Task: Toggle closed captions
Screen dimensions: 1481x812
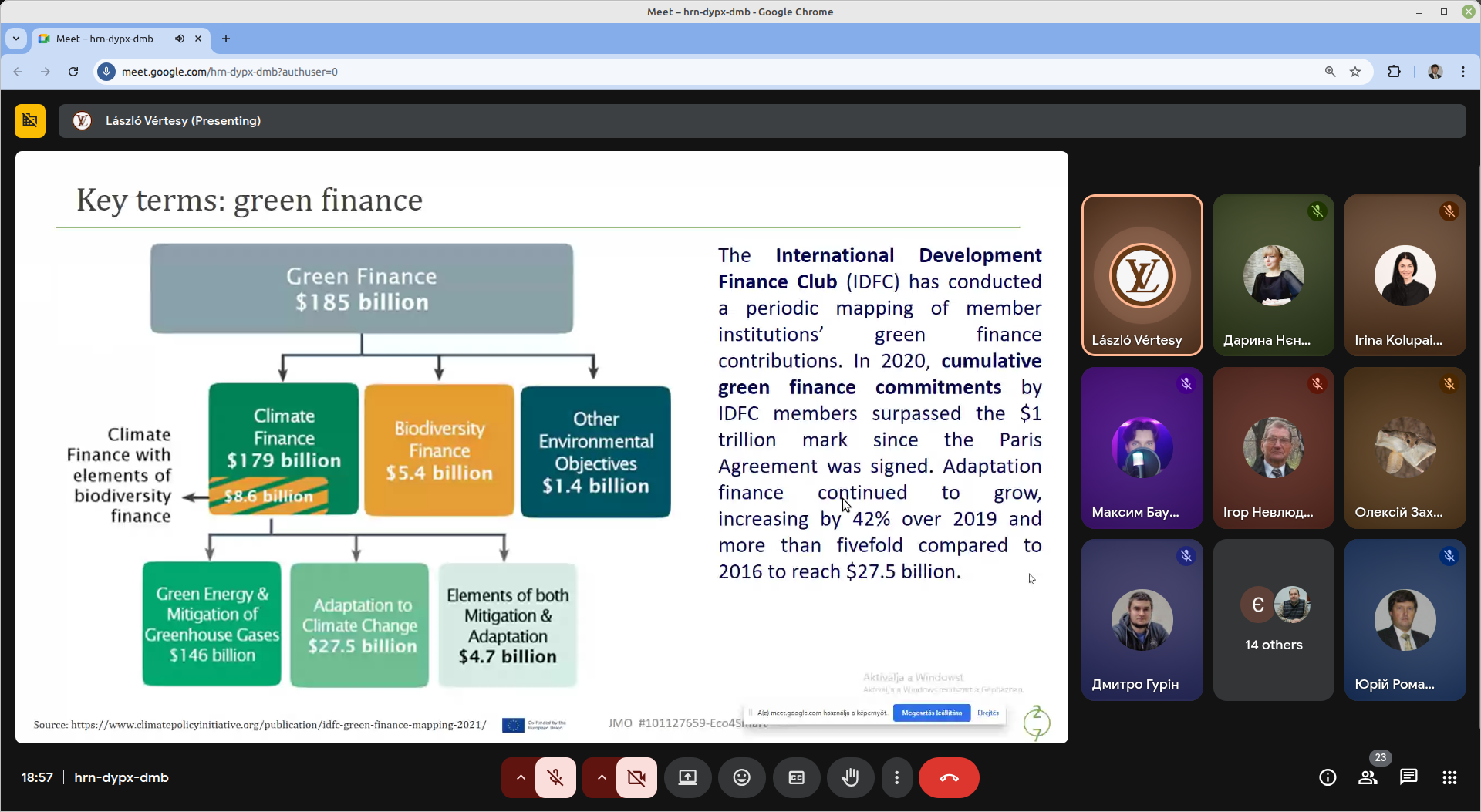Action: tap(796, 777)
